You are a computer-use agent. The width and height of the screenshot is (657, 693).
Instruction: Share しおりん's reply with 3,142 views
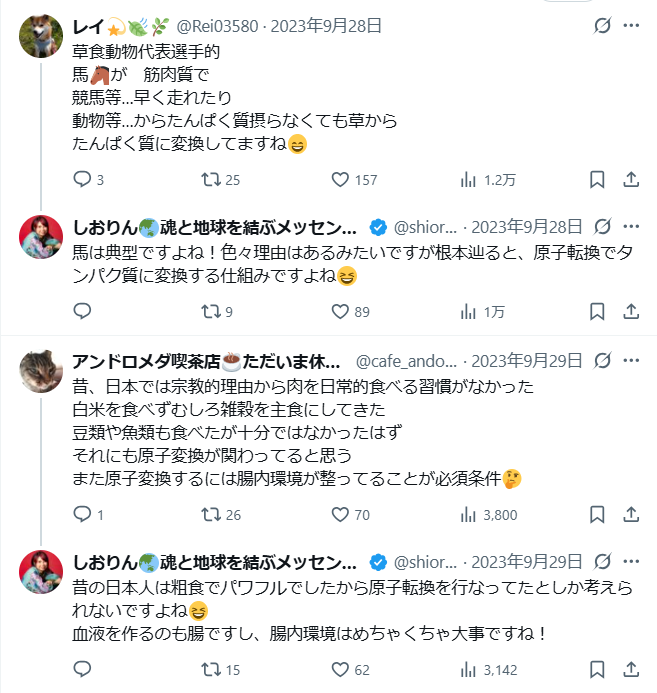(631, 669)
